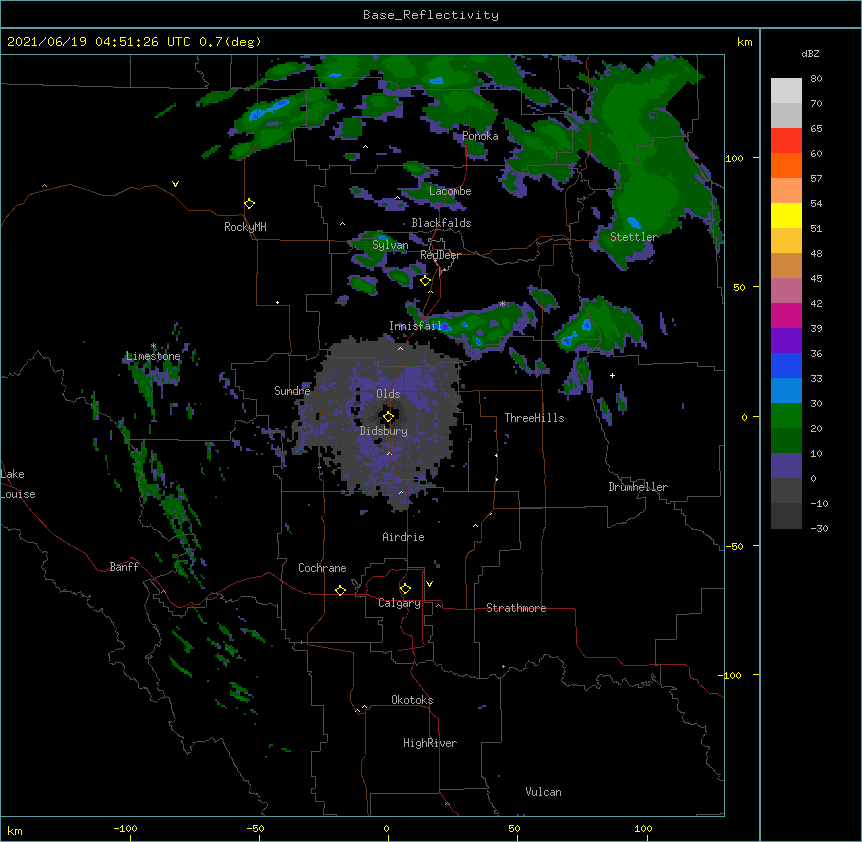Click the km unit label at top right

coord(745,42)
